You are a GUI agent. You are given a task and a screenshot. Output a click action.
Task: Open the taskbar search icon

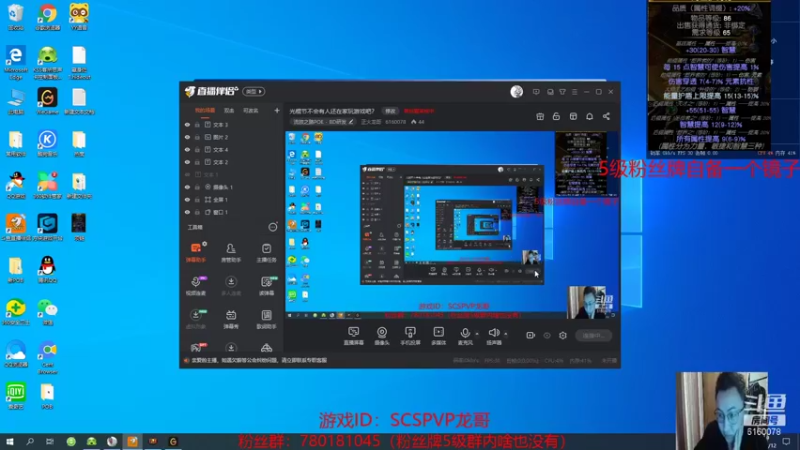pos(30,441)
